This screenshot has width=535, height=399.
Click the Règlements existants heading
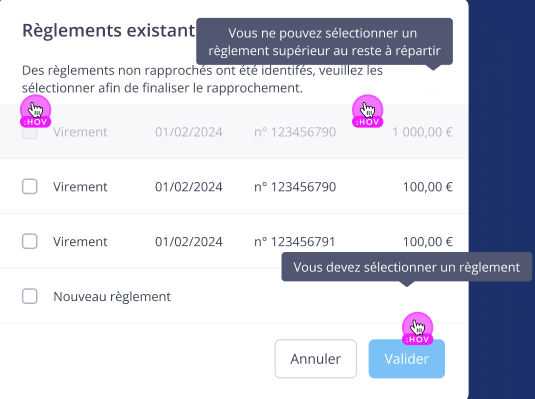[109, 30]
